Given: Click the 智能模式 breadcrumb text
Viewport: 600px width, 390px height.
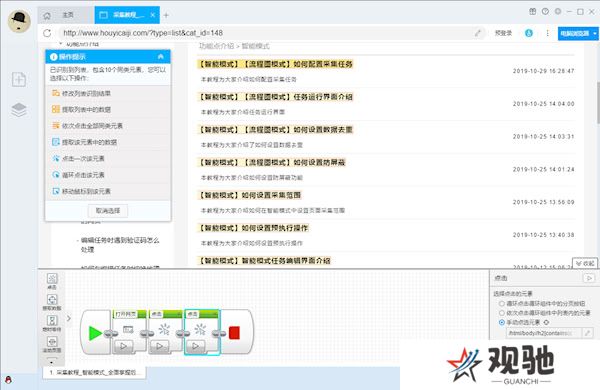Looking at the screenshot, I should point(256,46).
